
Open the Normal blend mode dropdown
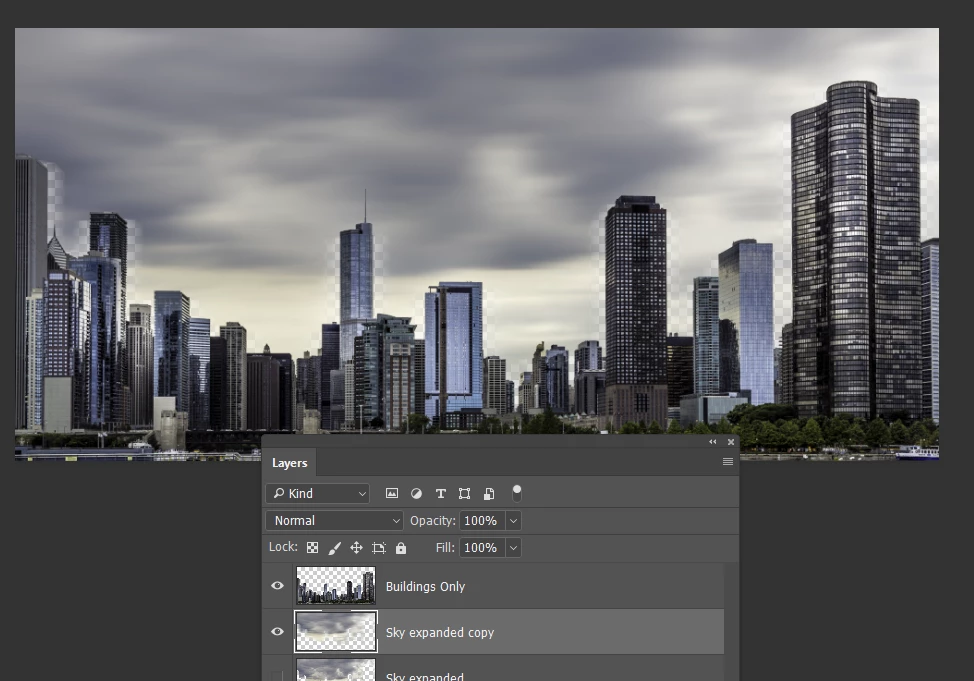pos(334,521)
